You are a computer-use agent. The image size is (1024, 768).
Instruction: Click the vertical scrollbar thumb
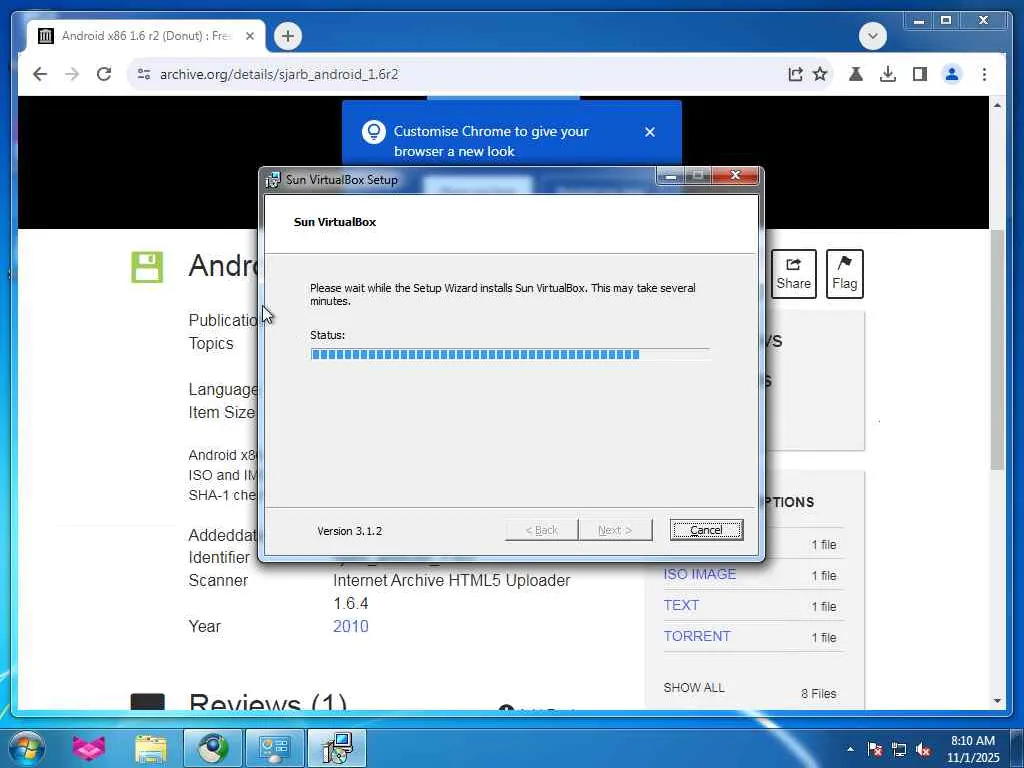[997, 349]
